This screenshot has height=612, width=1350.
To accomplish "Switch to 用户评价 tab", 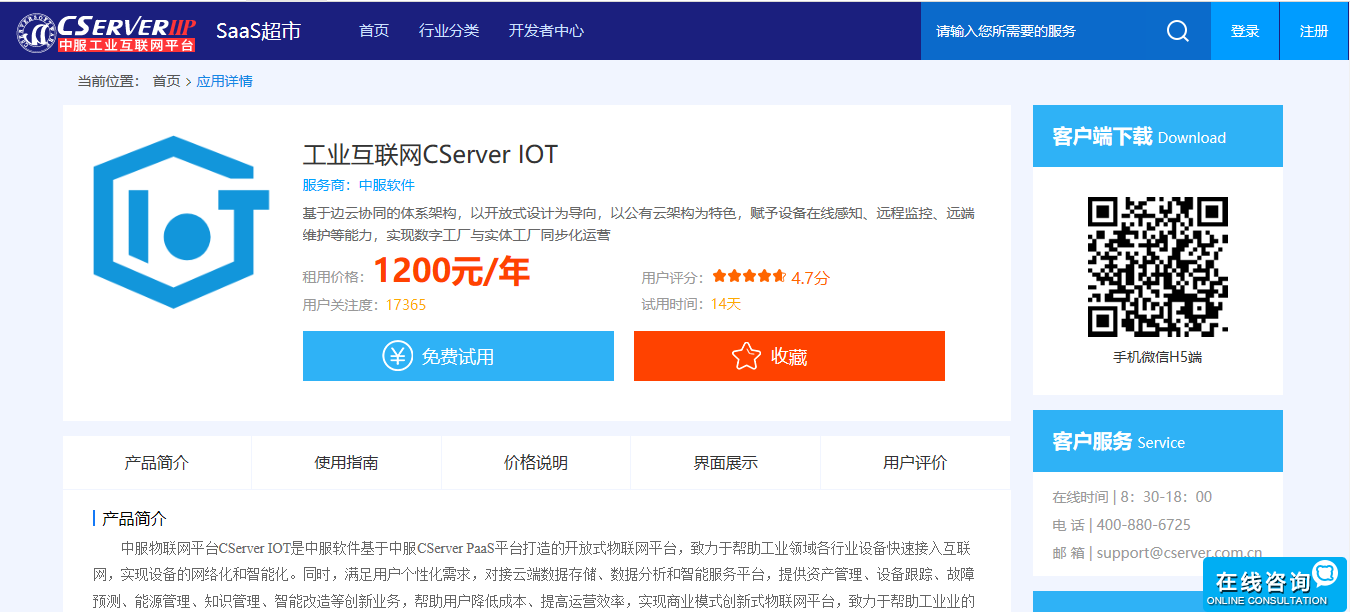I will click(x=915, y=462).
